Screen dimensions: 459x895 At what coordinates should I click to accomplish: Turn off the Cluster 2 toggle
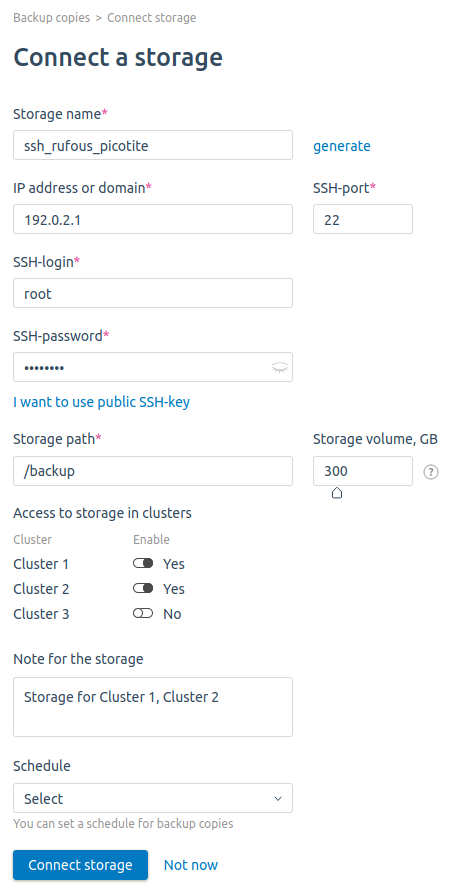click(143, 588)
